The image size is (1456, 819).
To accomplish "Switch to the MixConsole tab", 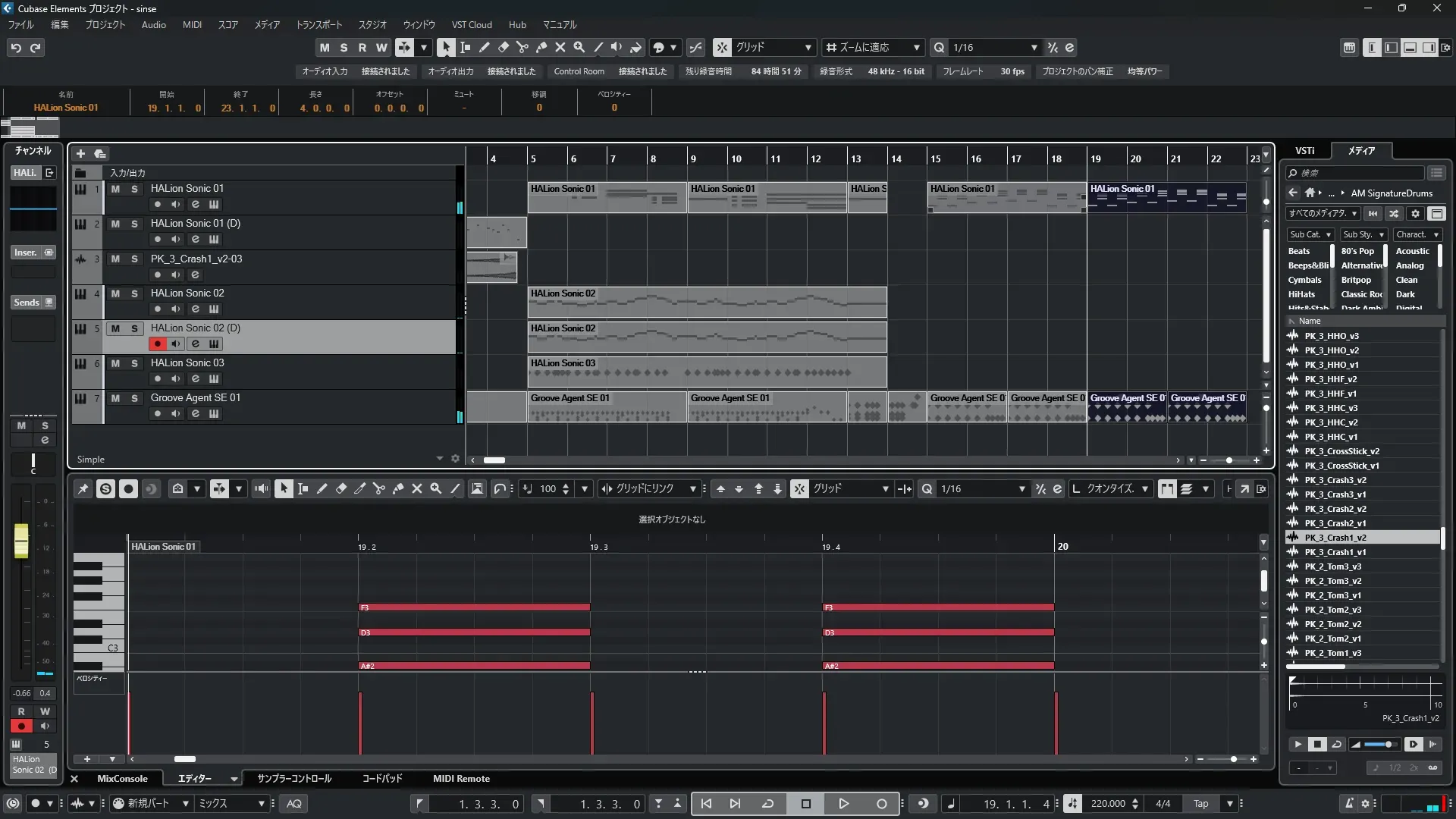I will pyautogui.click(x=122, y=779).
